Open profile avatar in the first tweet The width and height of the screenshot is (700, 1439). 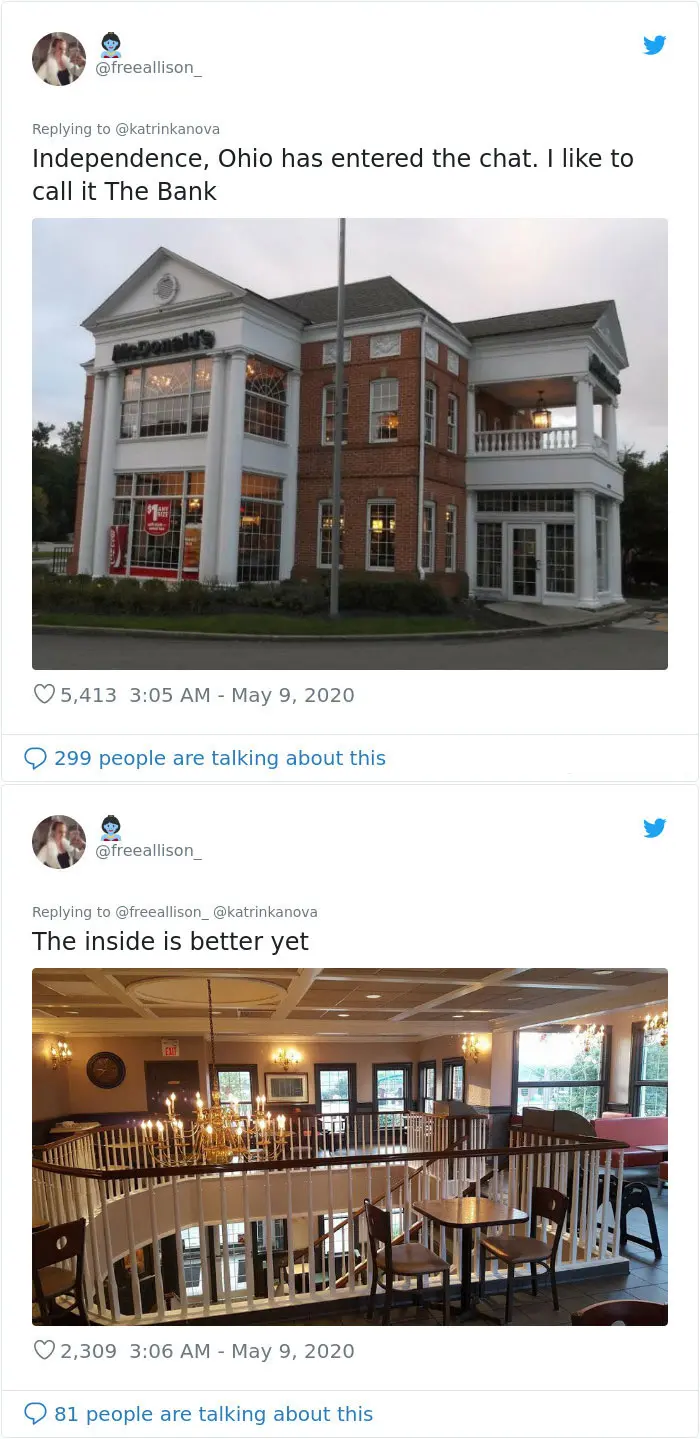tap(59, 59)
